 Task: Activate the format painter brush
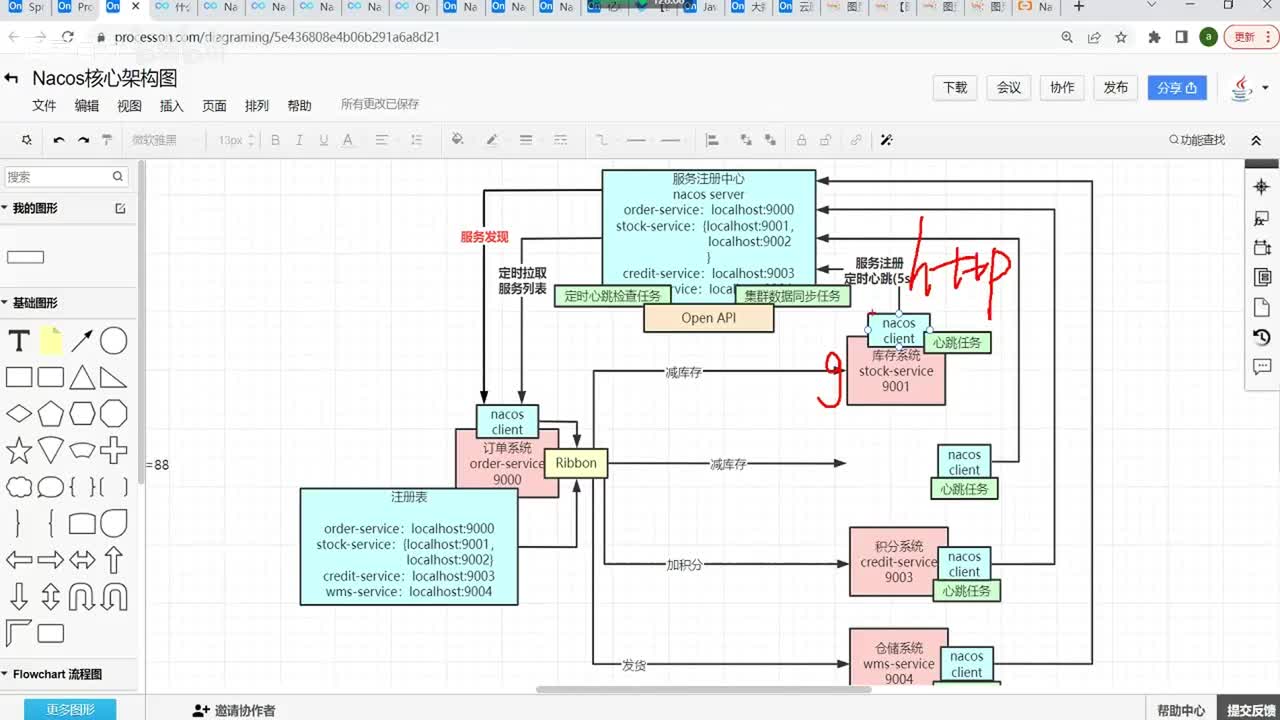[107, 140]
